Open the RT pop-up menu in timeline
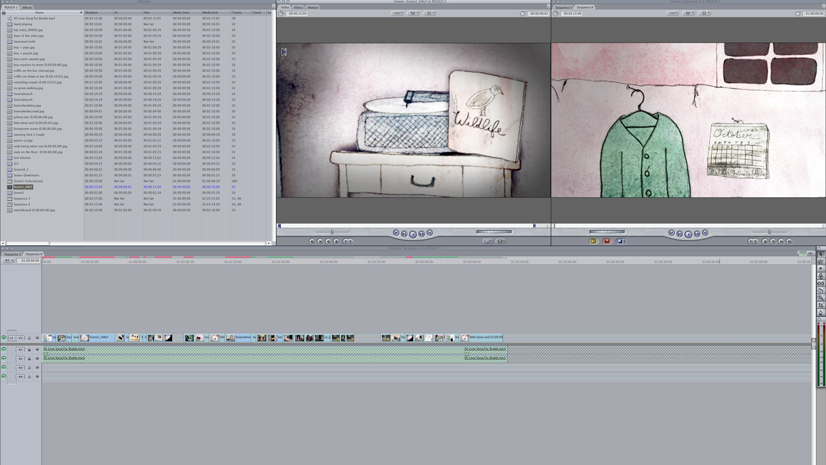This screenshot has width=826, height=465. point(7,261)
